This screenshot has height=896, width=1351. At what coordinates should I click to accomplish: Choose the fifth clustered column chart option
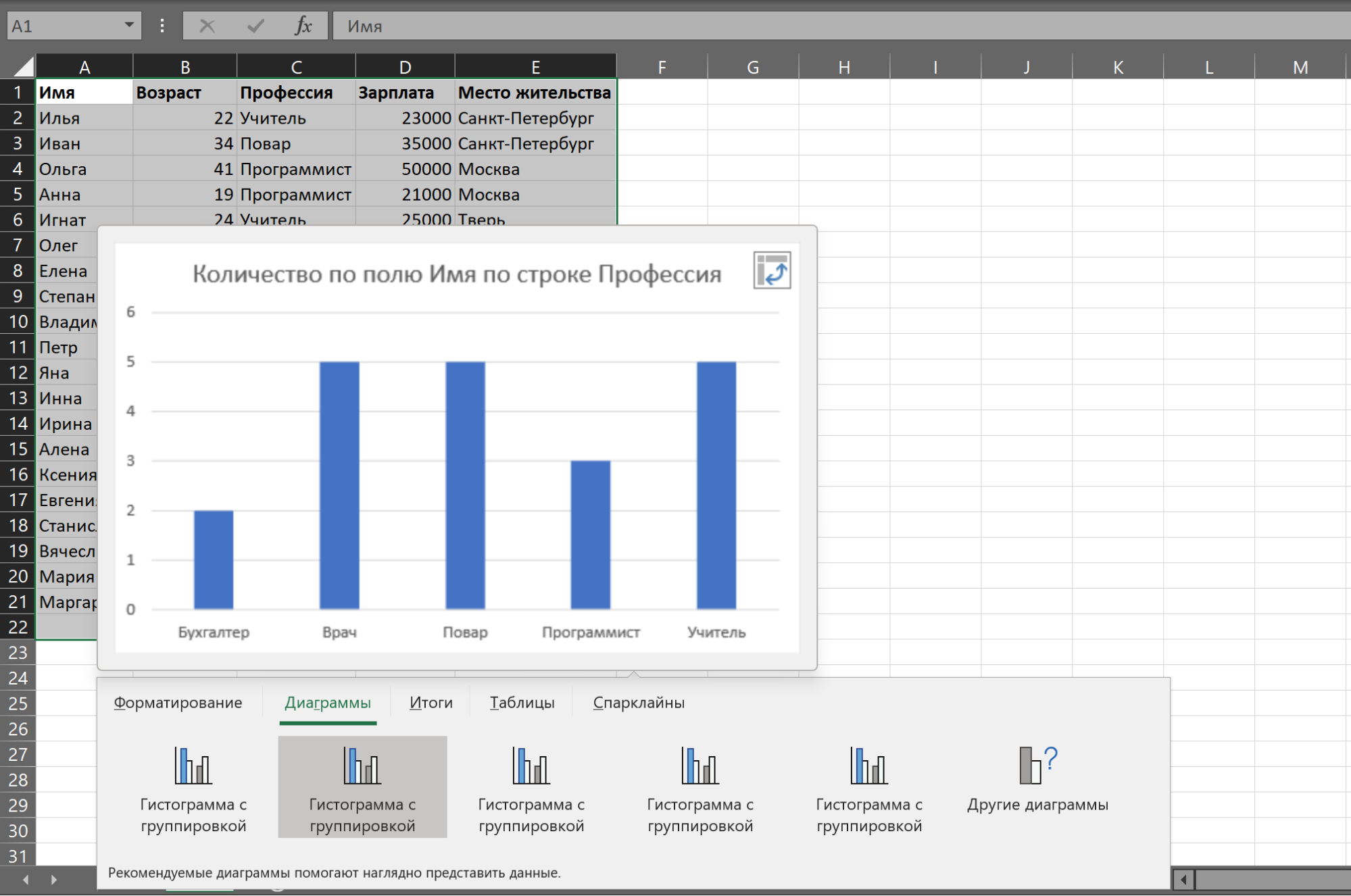tap(869, 787)
